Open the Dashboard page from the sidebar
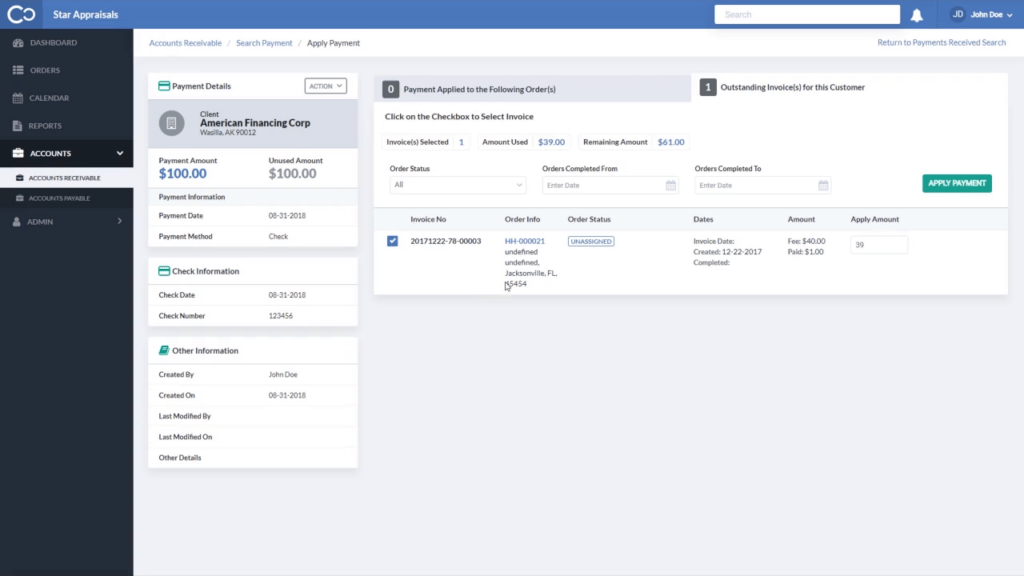This screenshot has width=1024, height=576. point(66,42)
